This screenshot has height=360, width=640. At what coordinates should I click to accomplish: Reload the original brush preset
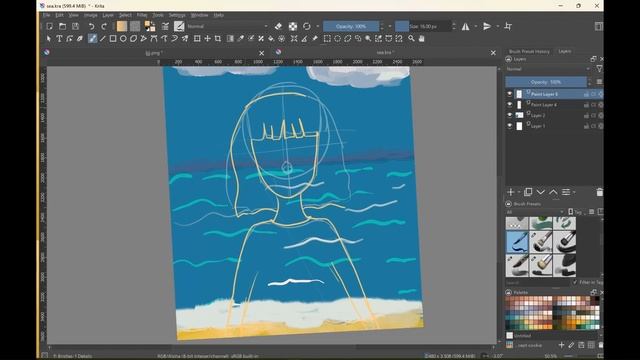point(307,26)
